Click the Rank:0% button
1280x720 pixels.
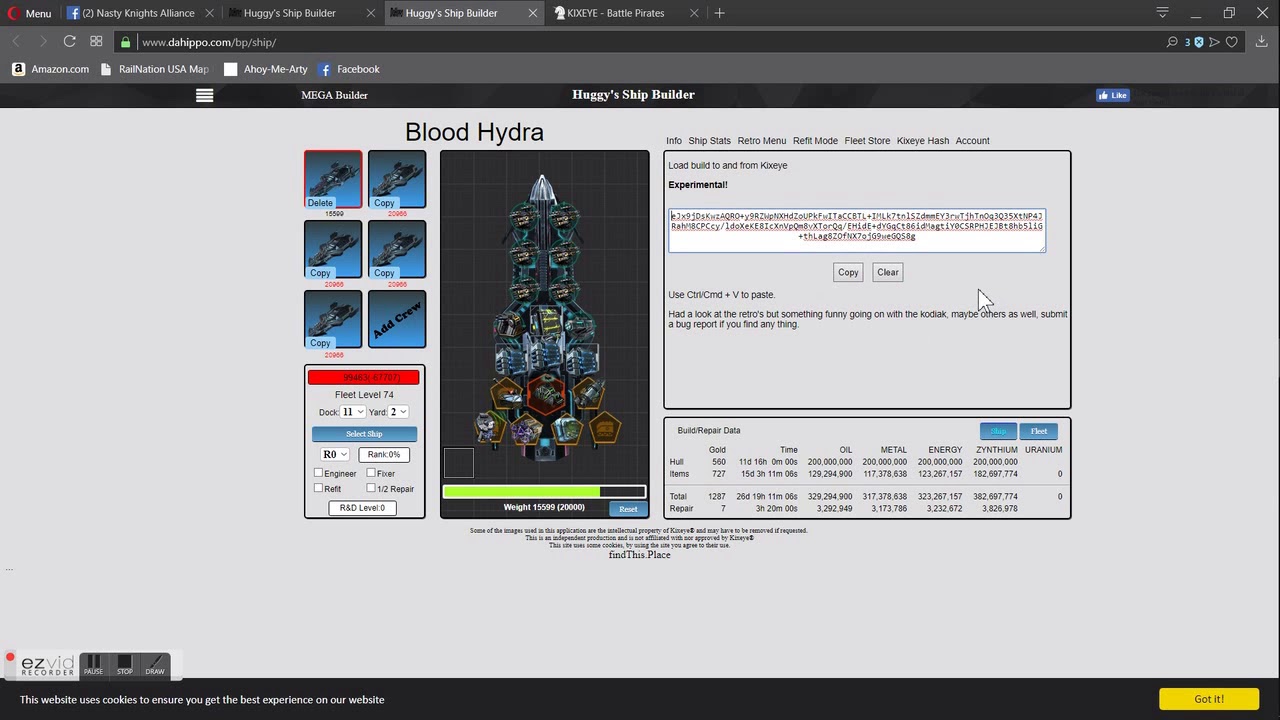click(384, 455)
